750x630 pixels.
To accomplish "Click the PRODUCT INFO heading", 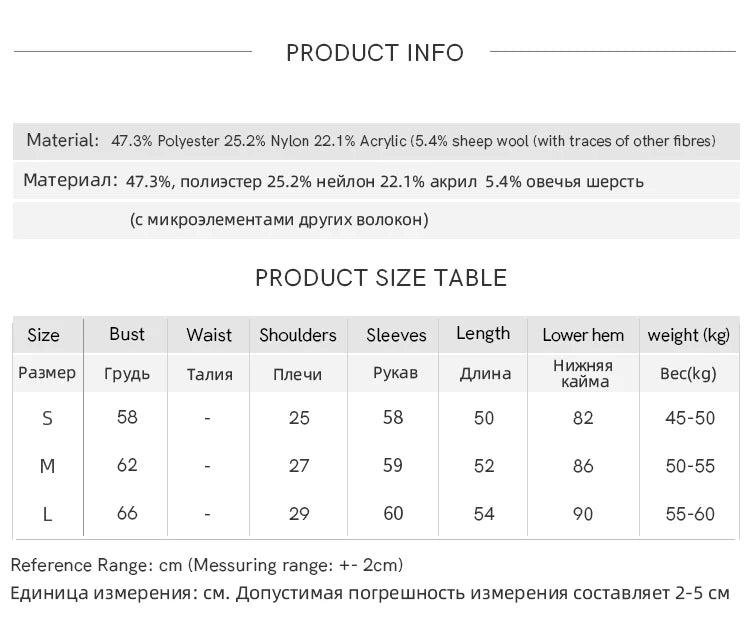I will [x=375, y=53].
